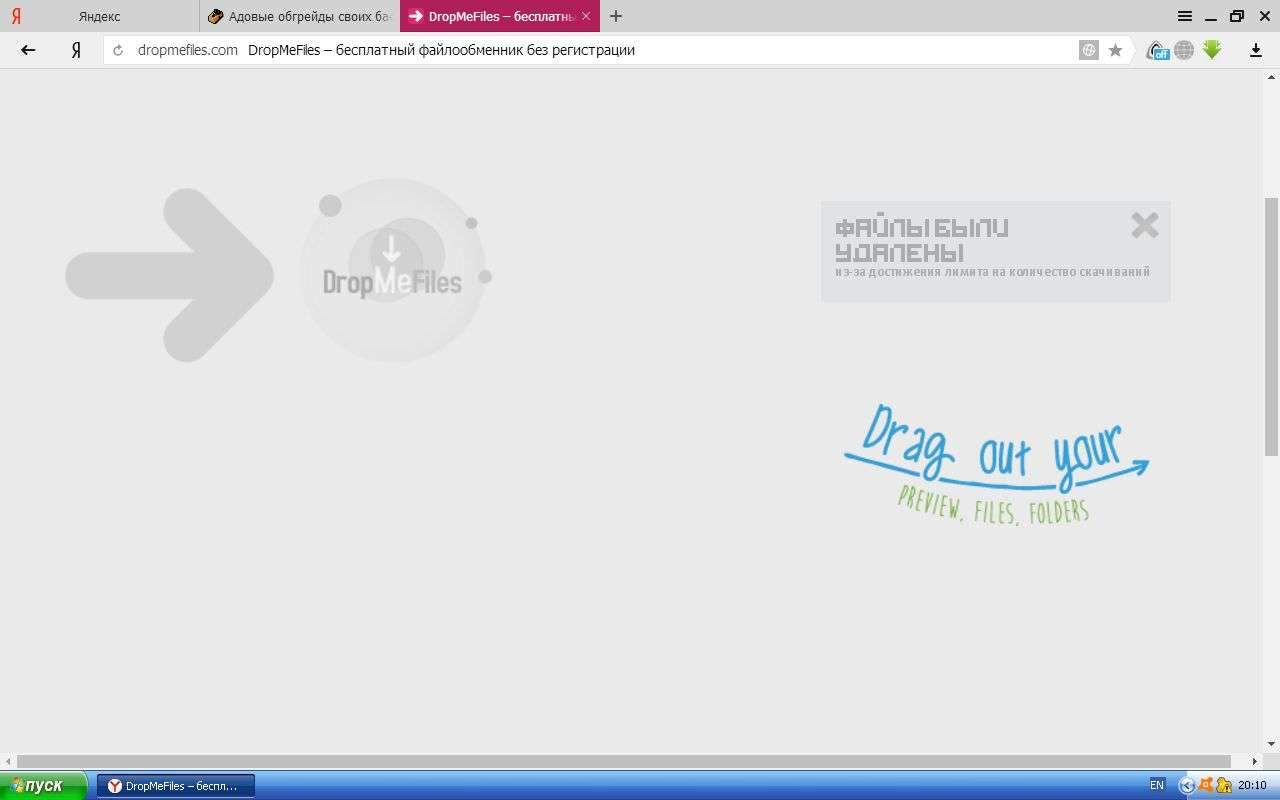This screenshot has width=1280, height=800.
Task: Click the orange Avast tray icon
Action: pos(1206,785)
